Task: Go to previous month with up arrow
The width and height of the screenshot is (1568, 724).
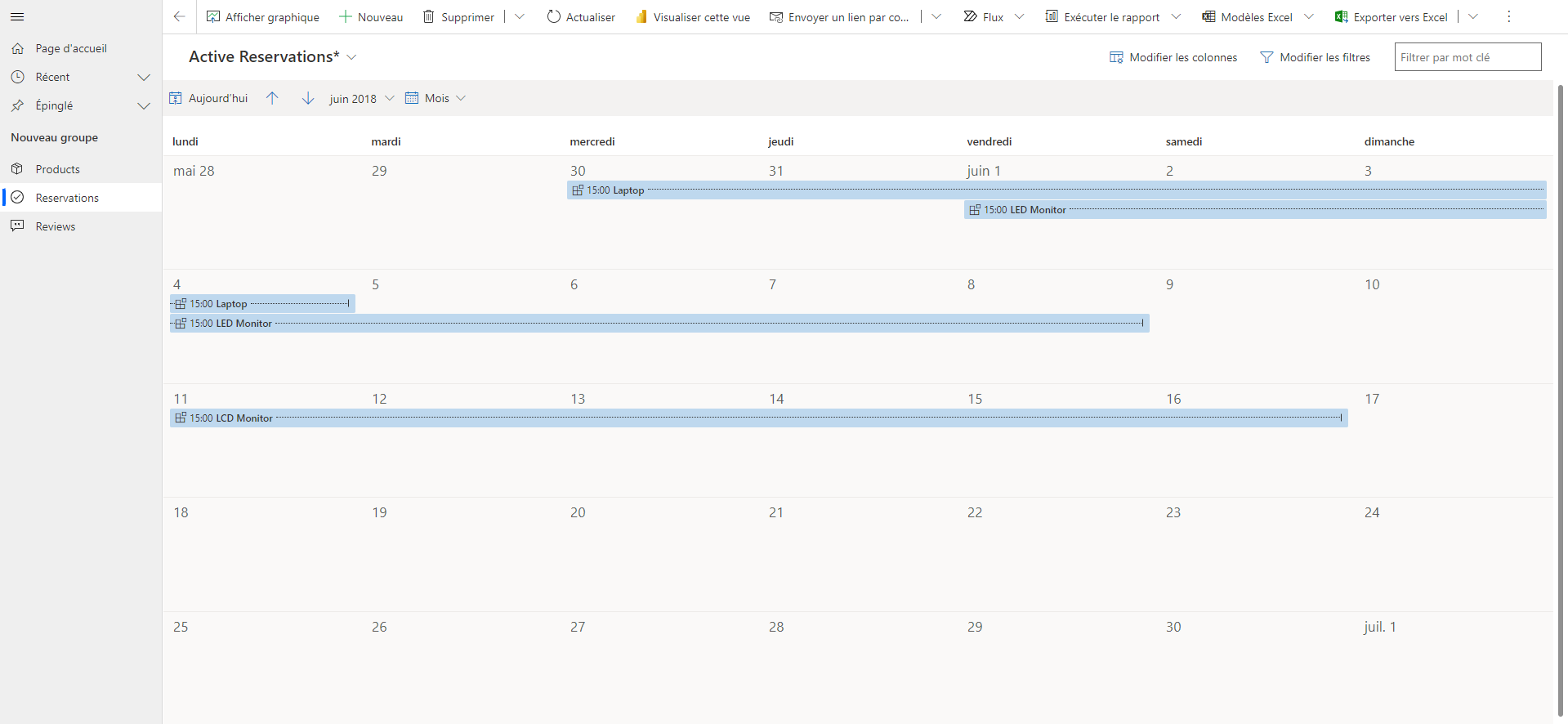Action: [272, 98]
